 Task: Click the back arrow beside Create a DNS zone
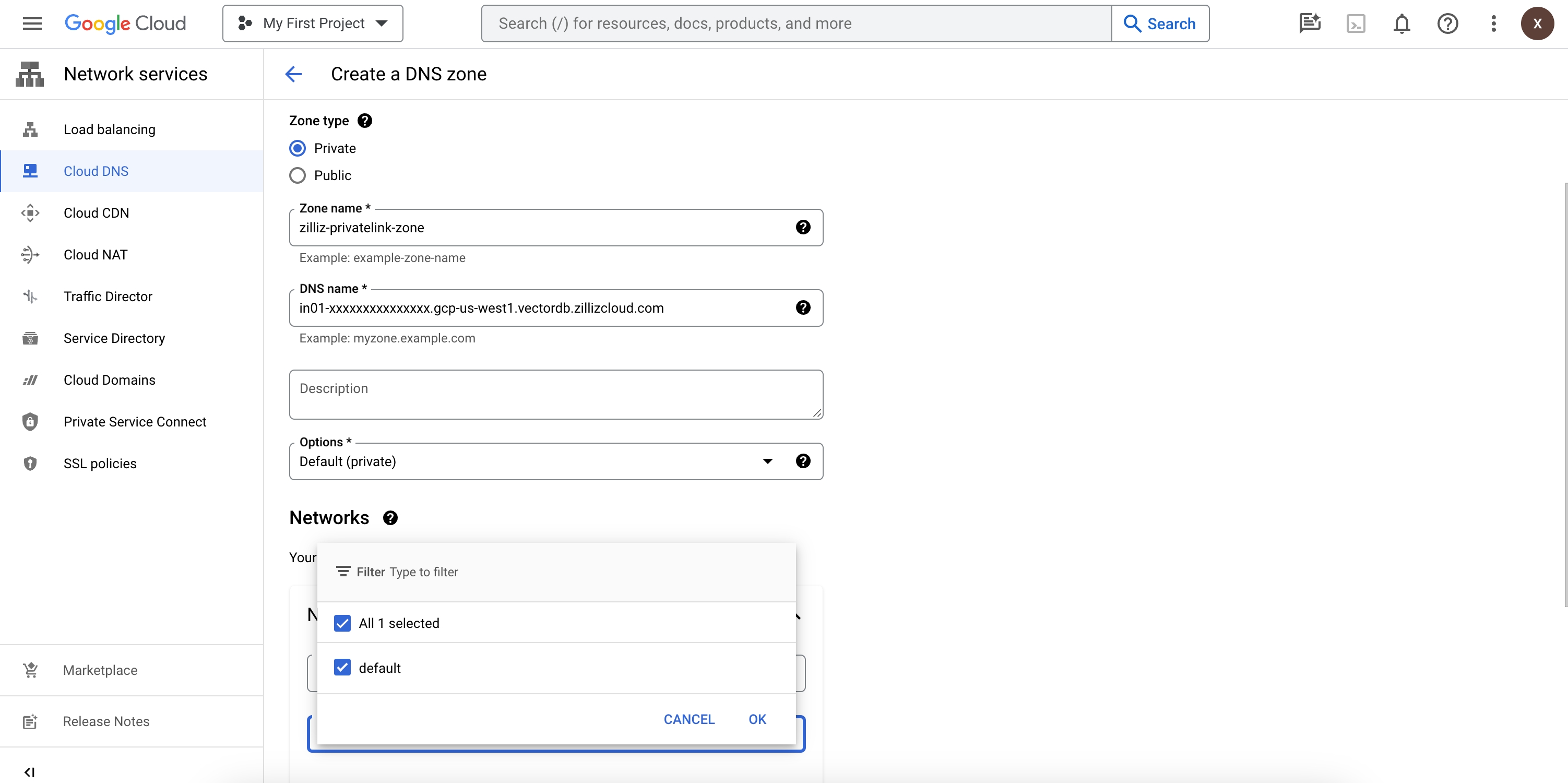(293, 74)
